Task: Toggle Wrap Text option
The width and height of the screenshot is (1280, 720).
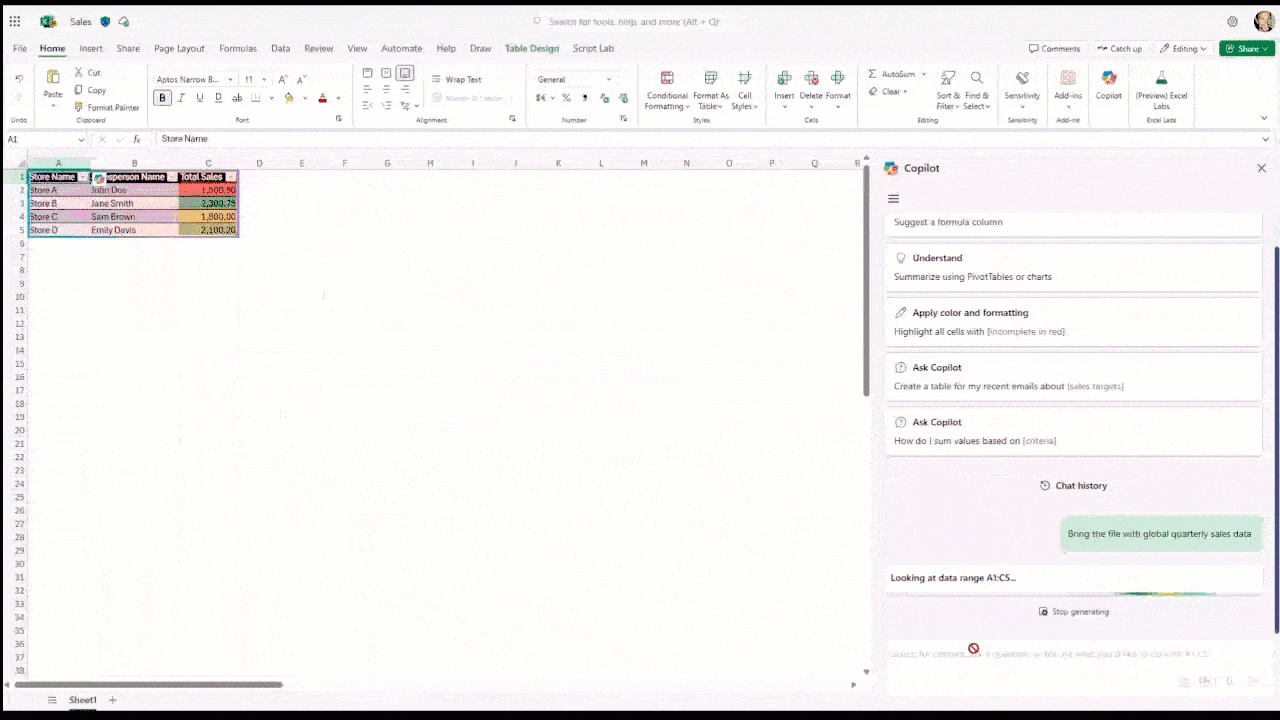Action: (456, 79)
